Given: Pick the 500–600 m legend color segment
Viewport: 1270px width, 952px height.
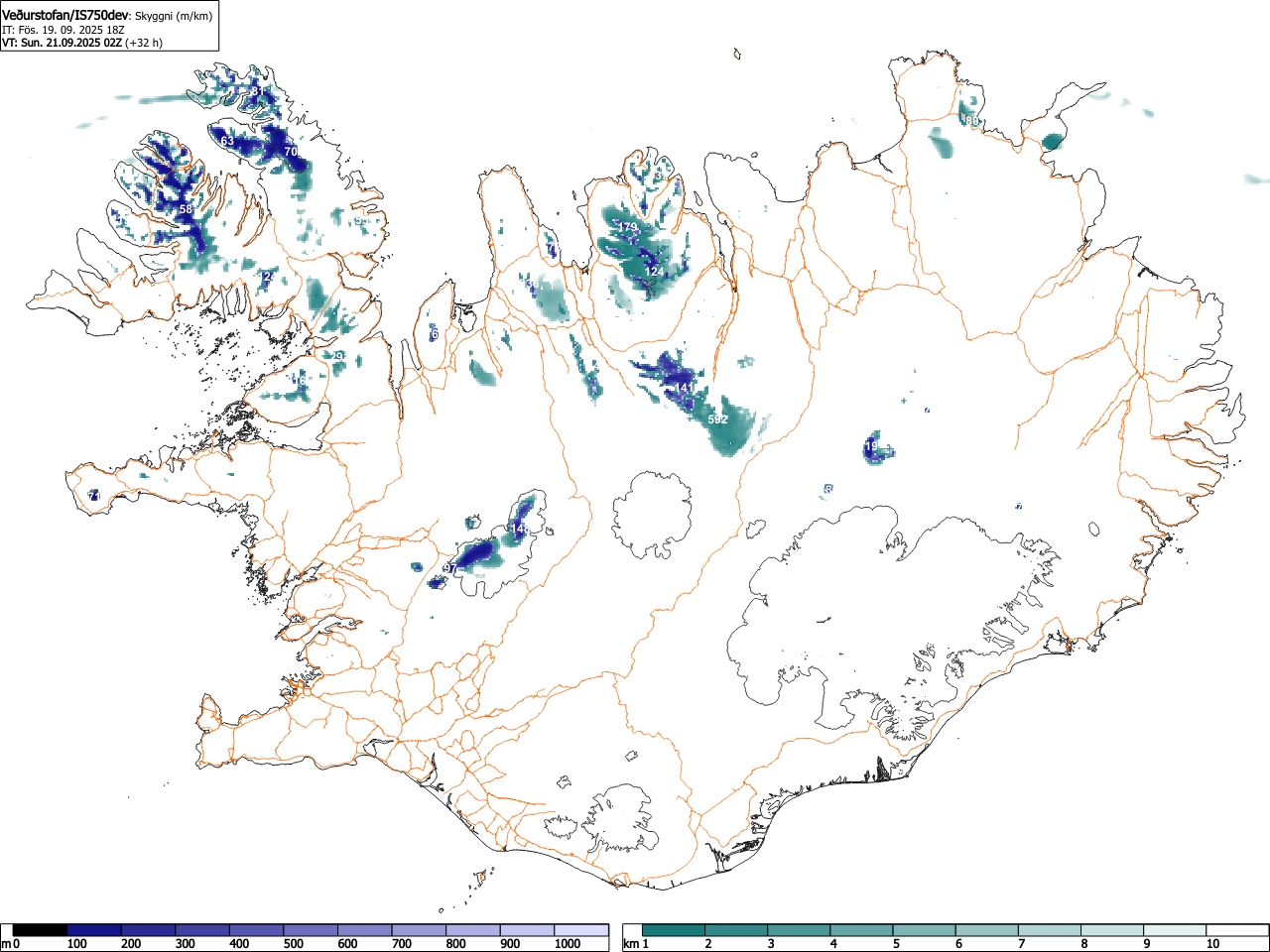Looking at the screenshot, I should click(x=311, y=930).
